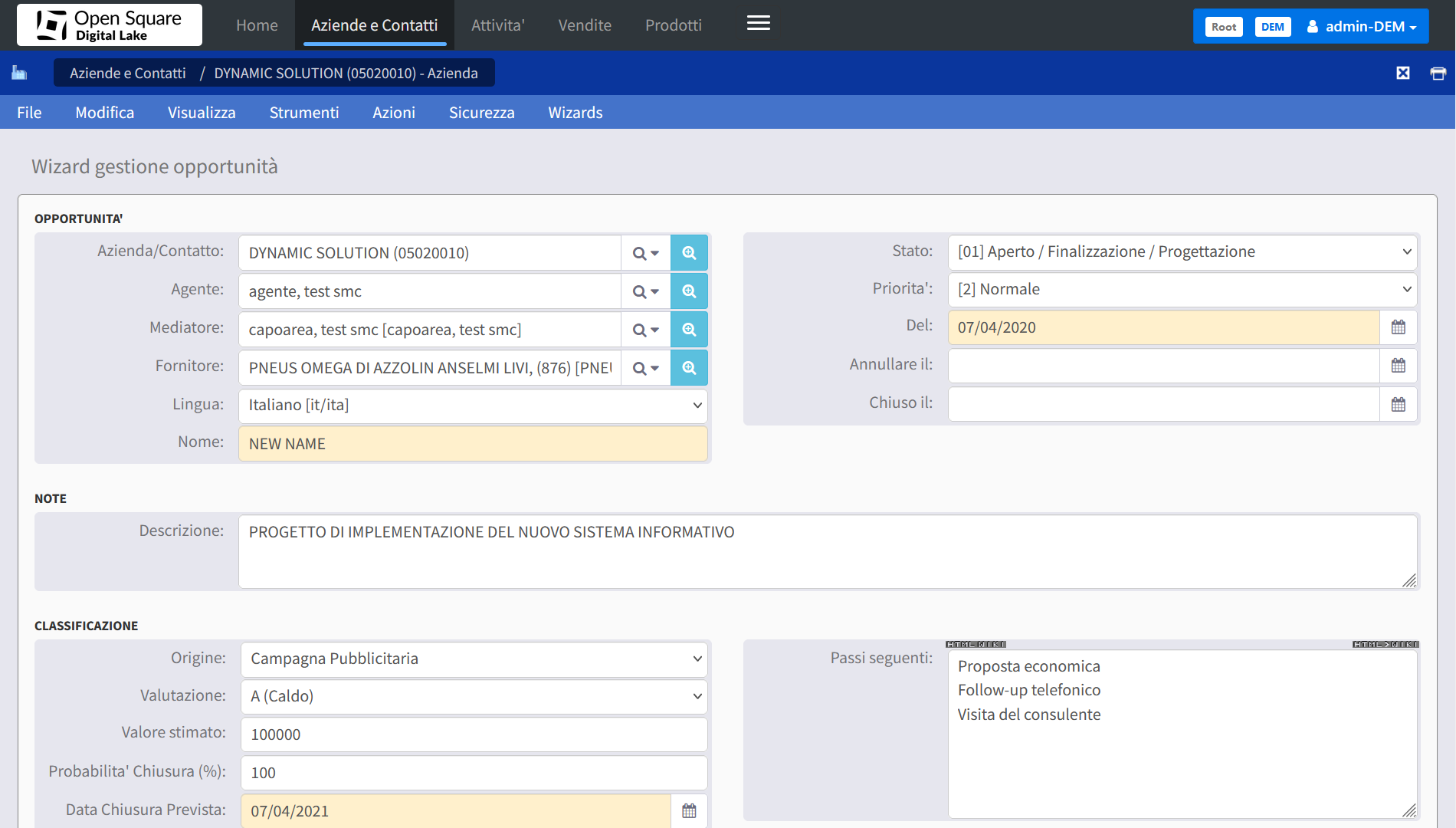Select Aziende e Contatti tab
Image resolution: width=1456 pixels, height=828 pixels.
pyautogui.click(x=375, y=25)
